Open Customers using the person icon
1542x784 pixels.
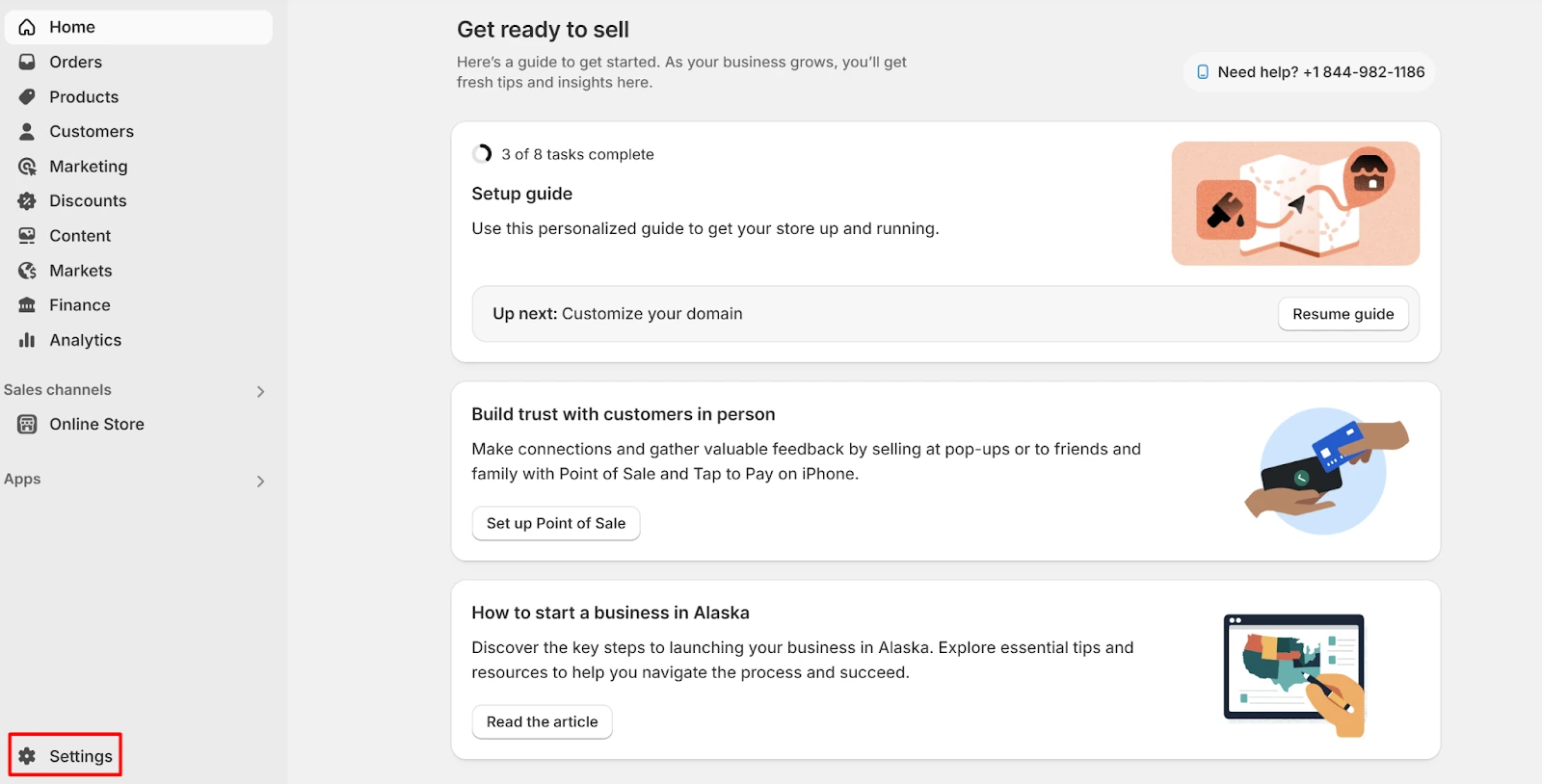pyautogui.click(x=27, y=131)
